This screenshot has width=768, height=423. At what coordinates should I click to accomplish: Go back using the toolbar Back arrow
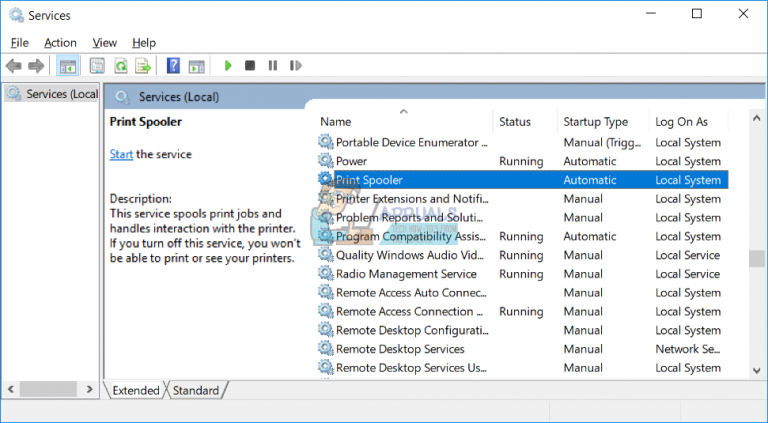pos(14,66)
